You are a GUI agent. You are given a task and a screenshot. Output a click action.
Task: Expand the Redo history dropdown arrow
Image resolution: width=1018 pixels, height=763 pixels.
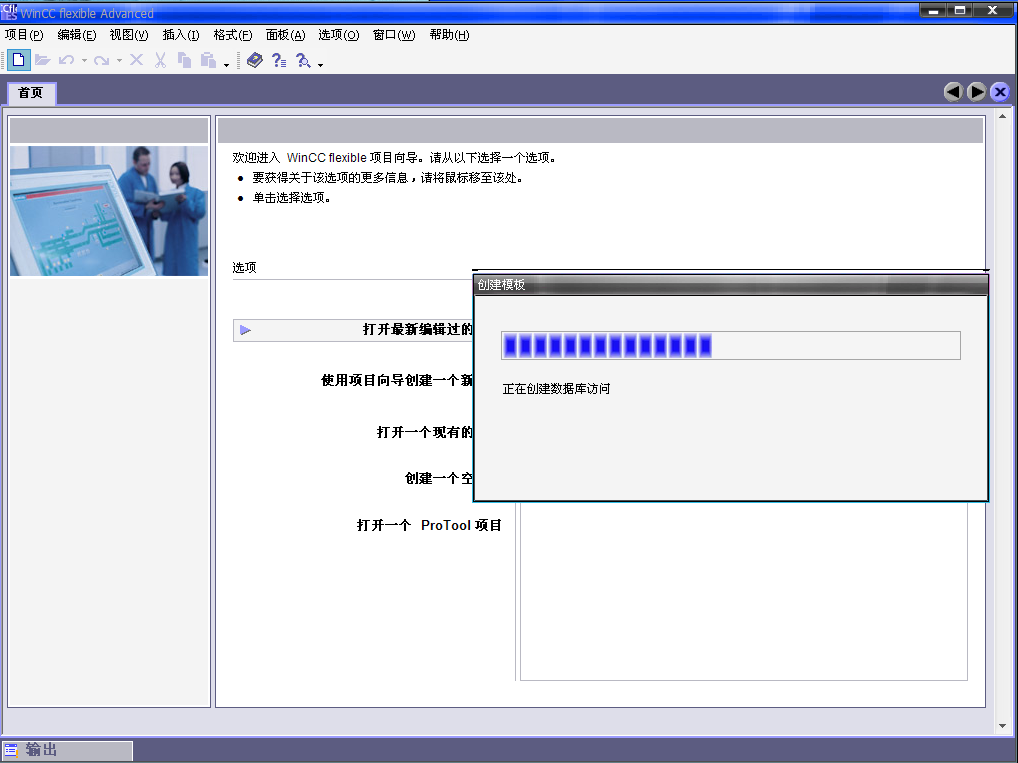119,61
